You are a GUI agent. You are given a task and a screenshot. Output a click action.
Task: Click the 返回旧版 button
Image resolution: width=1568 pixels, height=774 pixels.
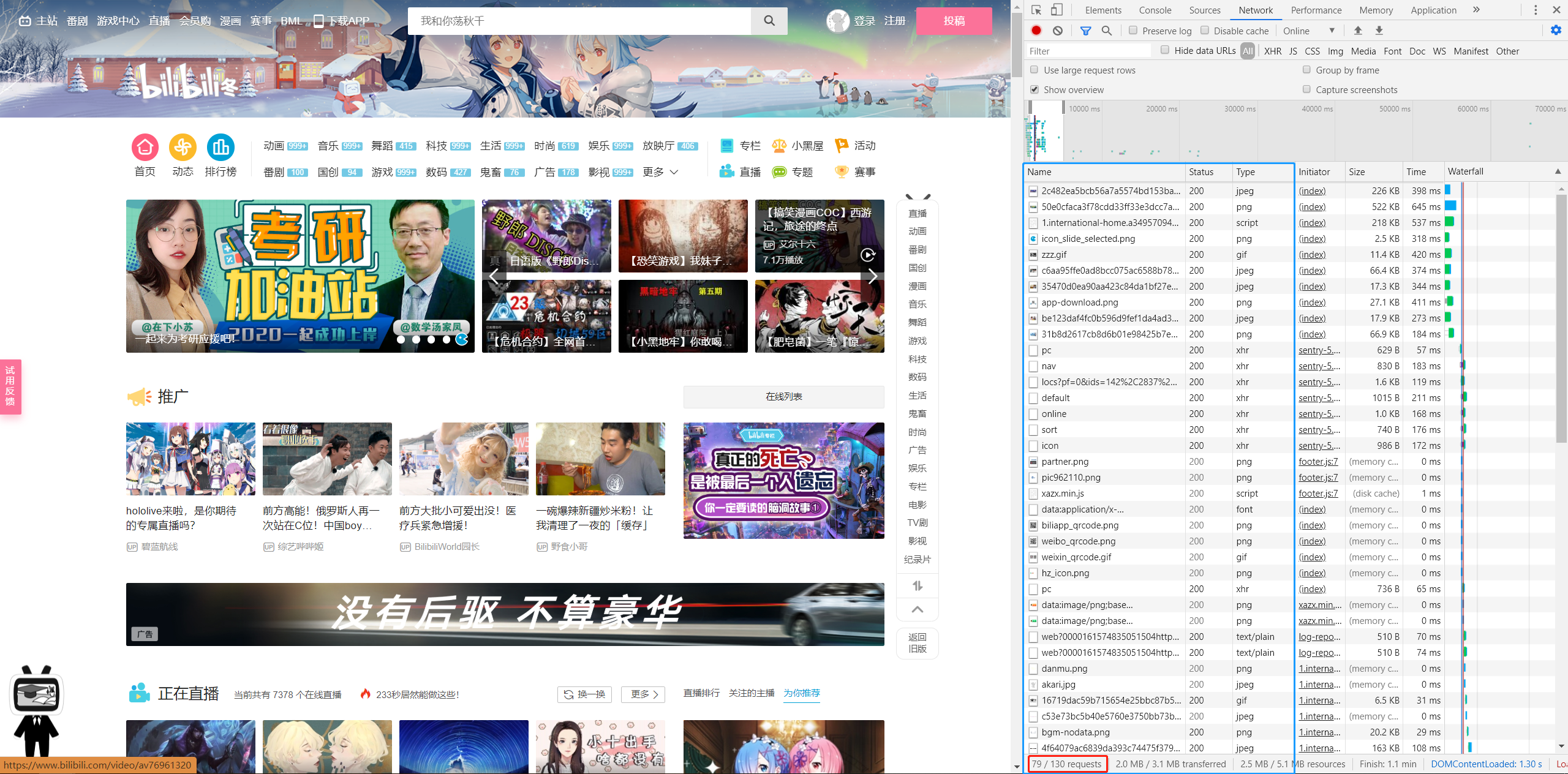click(x=918, y=643)
